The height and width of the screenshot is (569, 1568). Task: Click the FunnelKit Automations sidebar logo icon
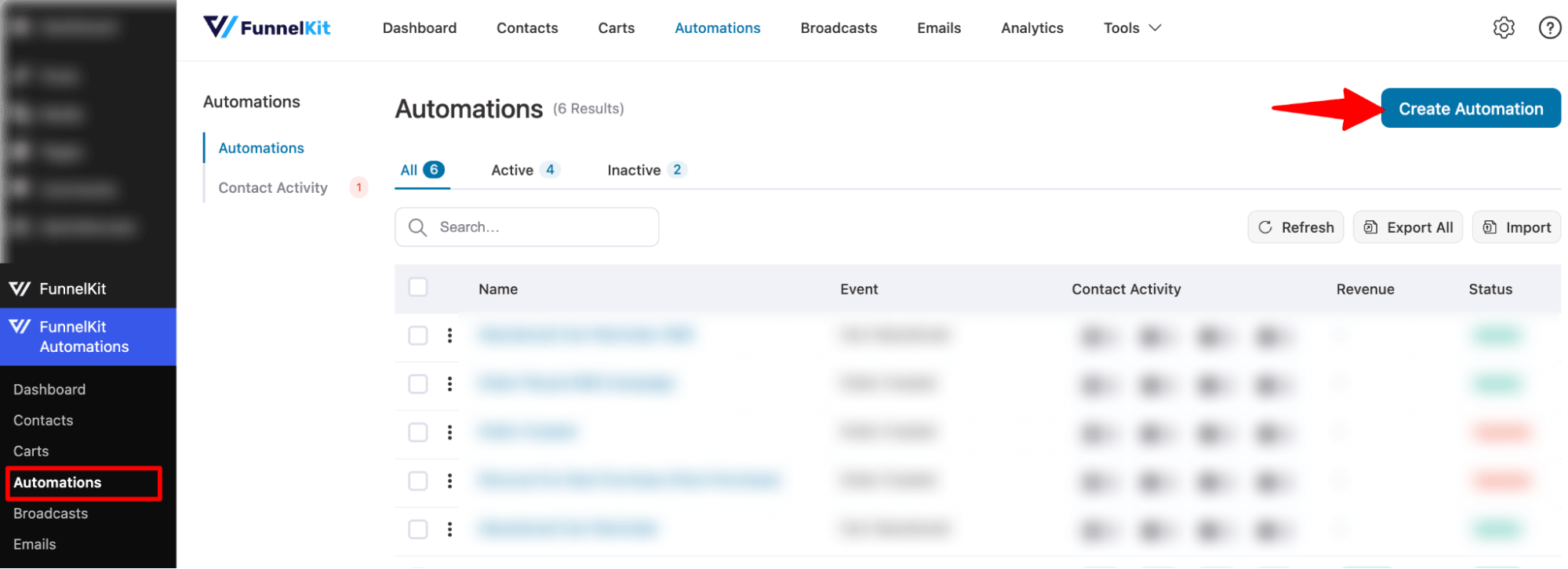20,327
